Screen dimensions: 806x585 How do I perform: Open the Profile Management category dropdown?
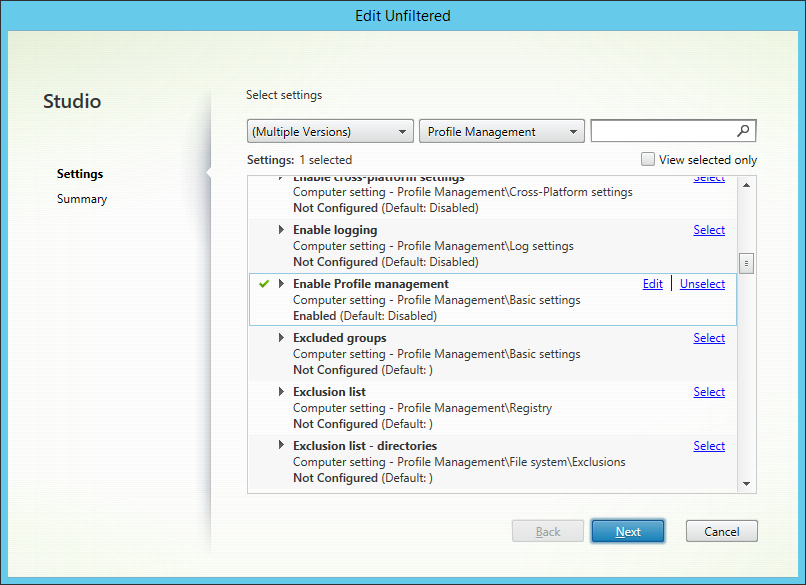[x=502, y=132]
